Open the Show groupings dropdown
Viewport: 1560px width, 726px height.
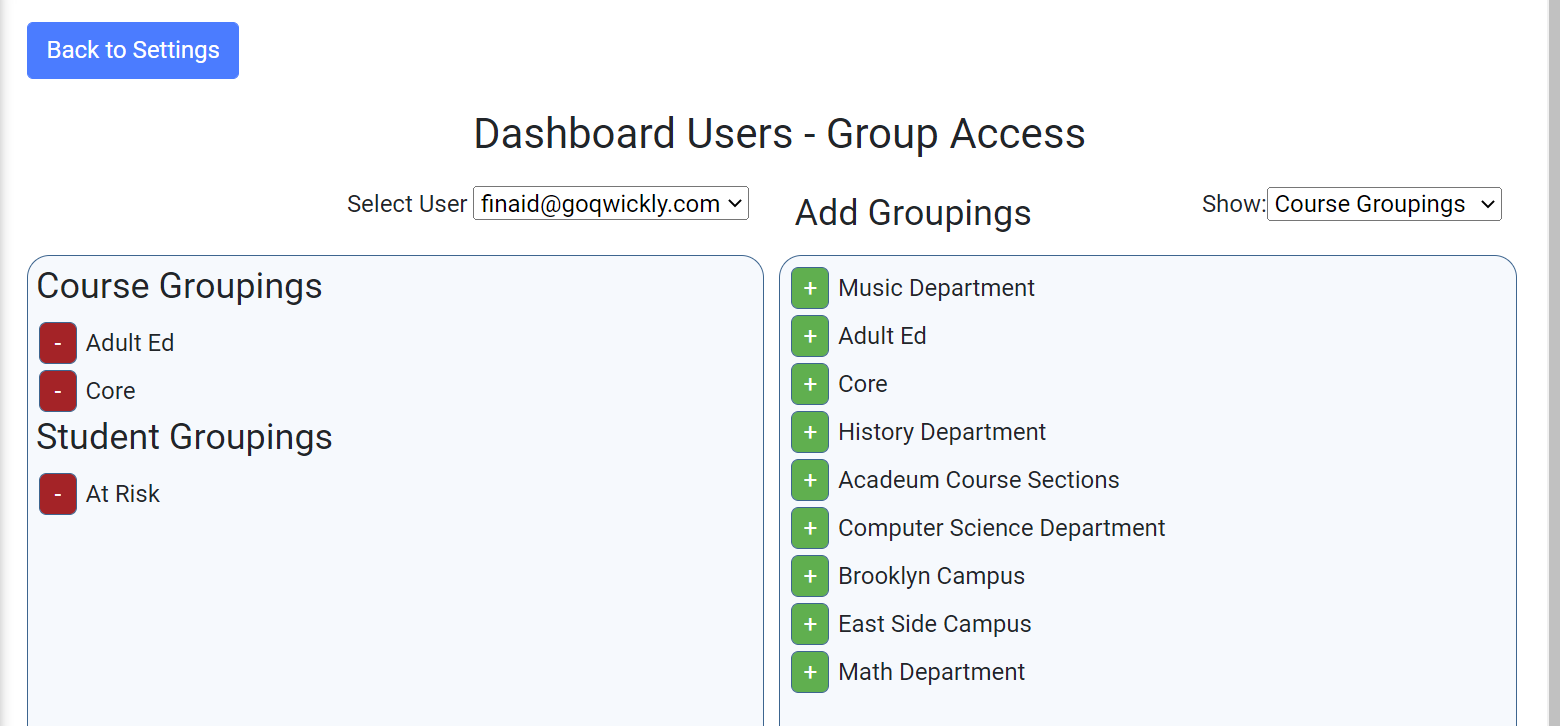[1383, 204]
